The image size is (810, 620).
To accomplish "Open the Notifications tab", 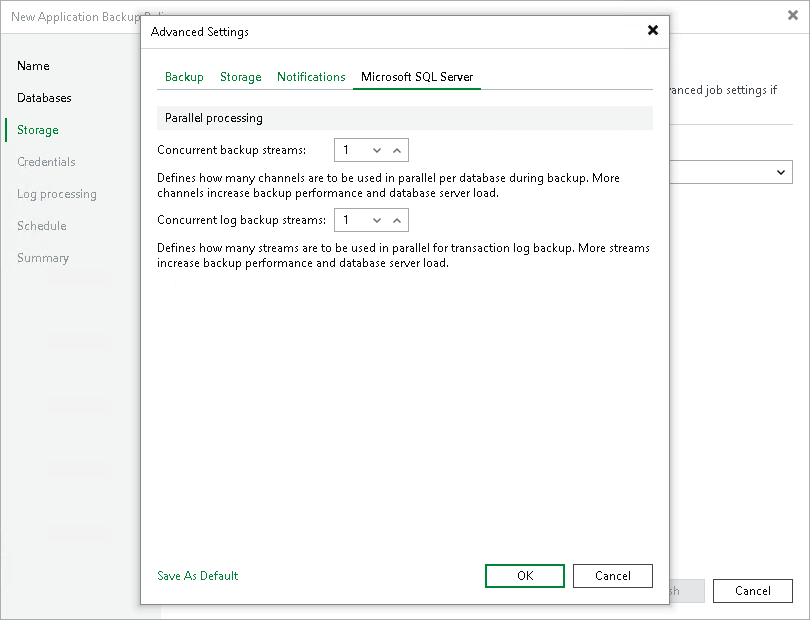I will coord(311,76).
